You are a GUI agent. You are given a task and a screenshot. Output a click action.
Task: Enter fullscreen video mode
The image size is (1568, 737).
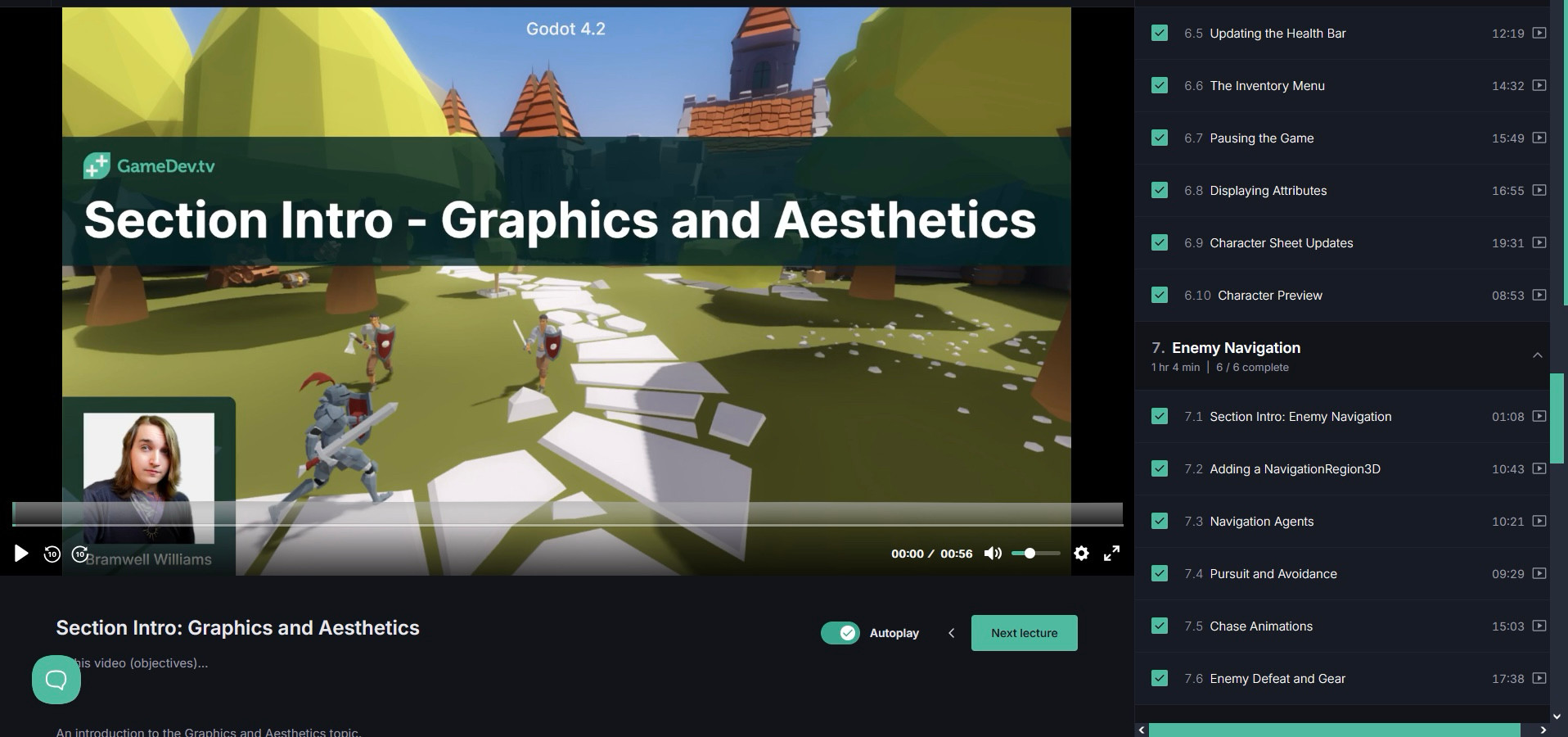pos(1111,554)
